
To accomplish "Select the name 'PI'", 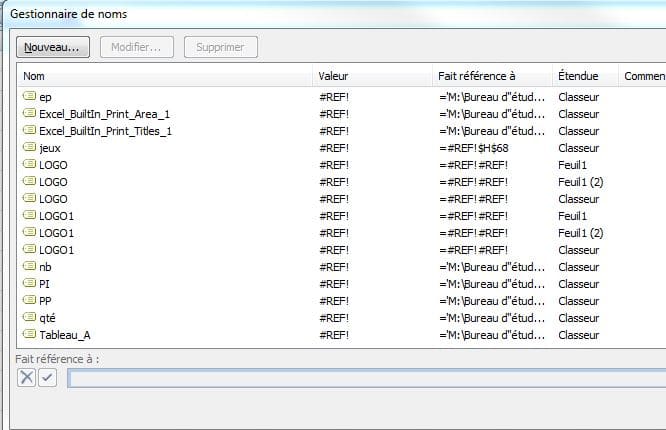I will (44, 284).
